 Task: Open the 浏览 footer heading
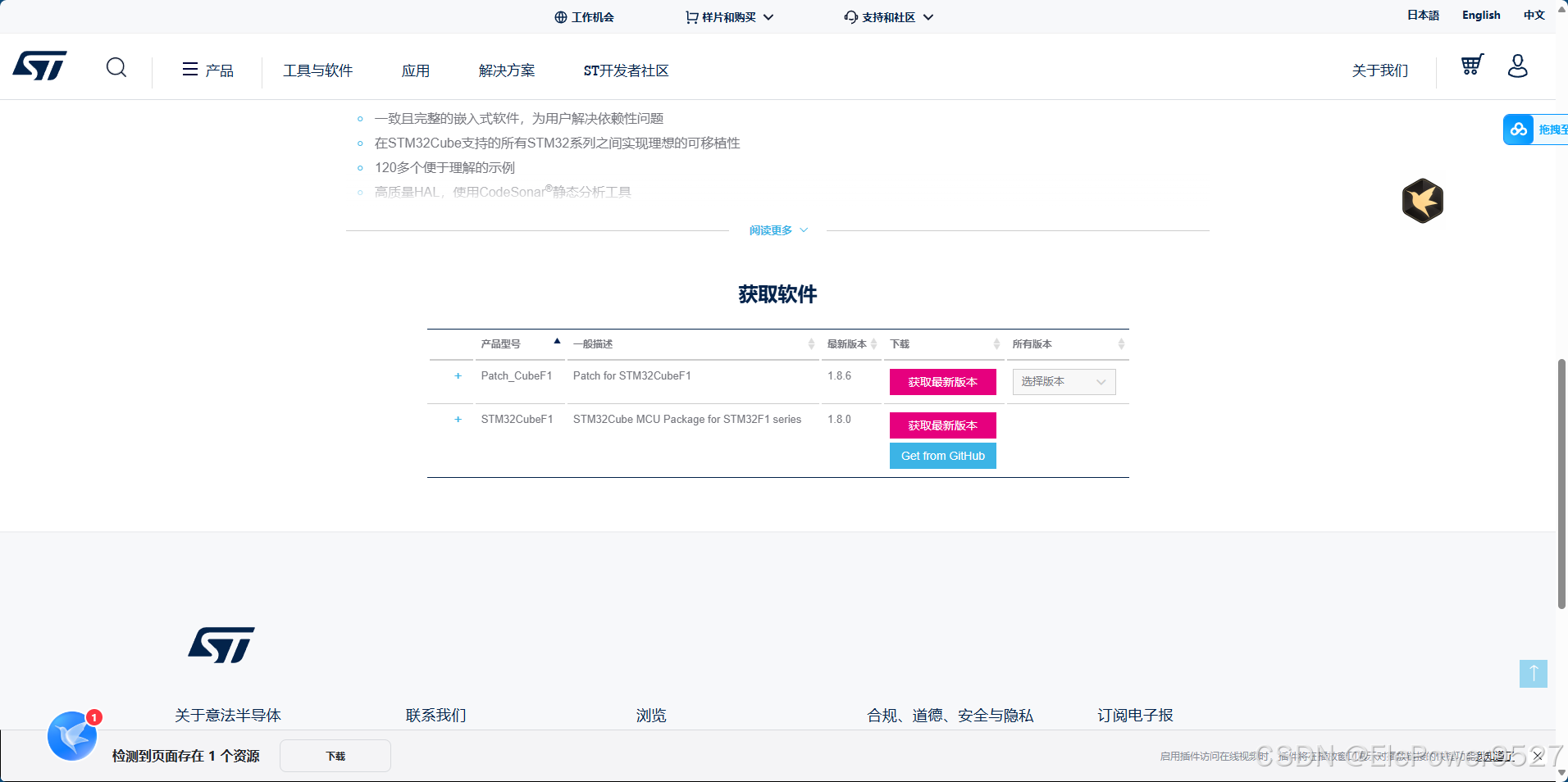coord(651,716)
